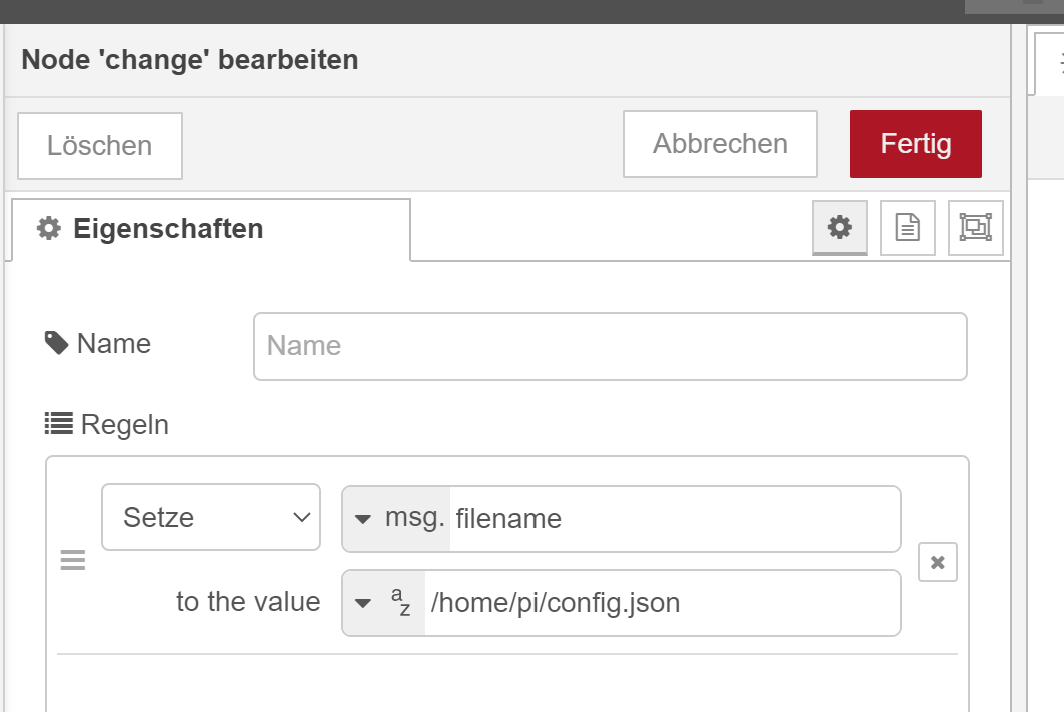The width and height of the screenshot is (1064, 712).
Task: Open the node properties gear icon
Action: click(x=840, y=228)
